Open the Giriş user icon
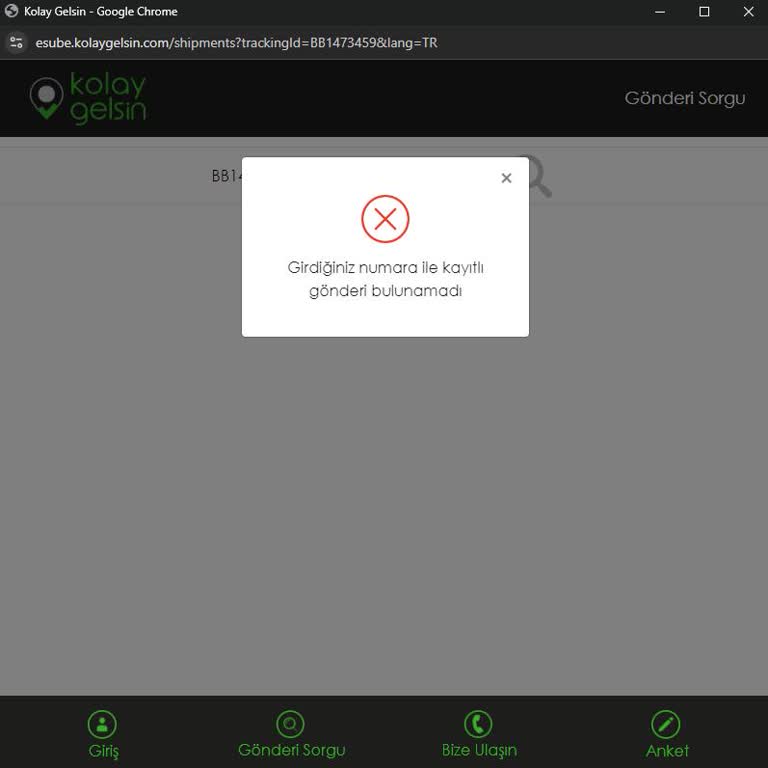Screen dimensions: 768x768 (x=102, y=724)
